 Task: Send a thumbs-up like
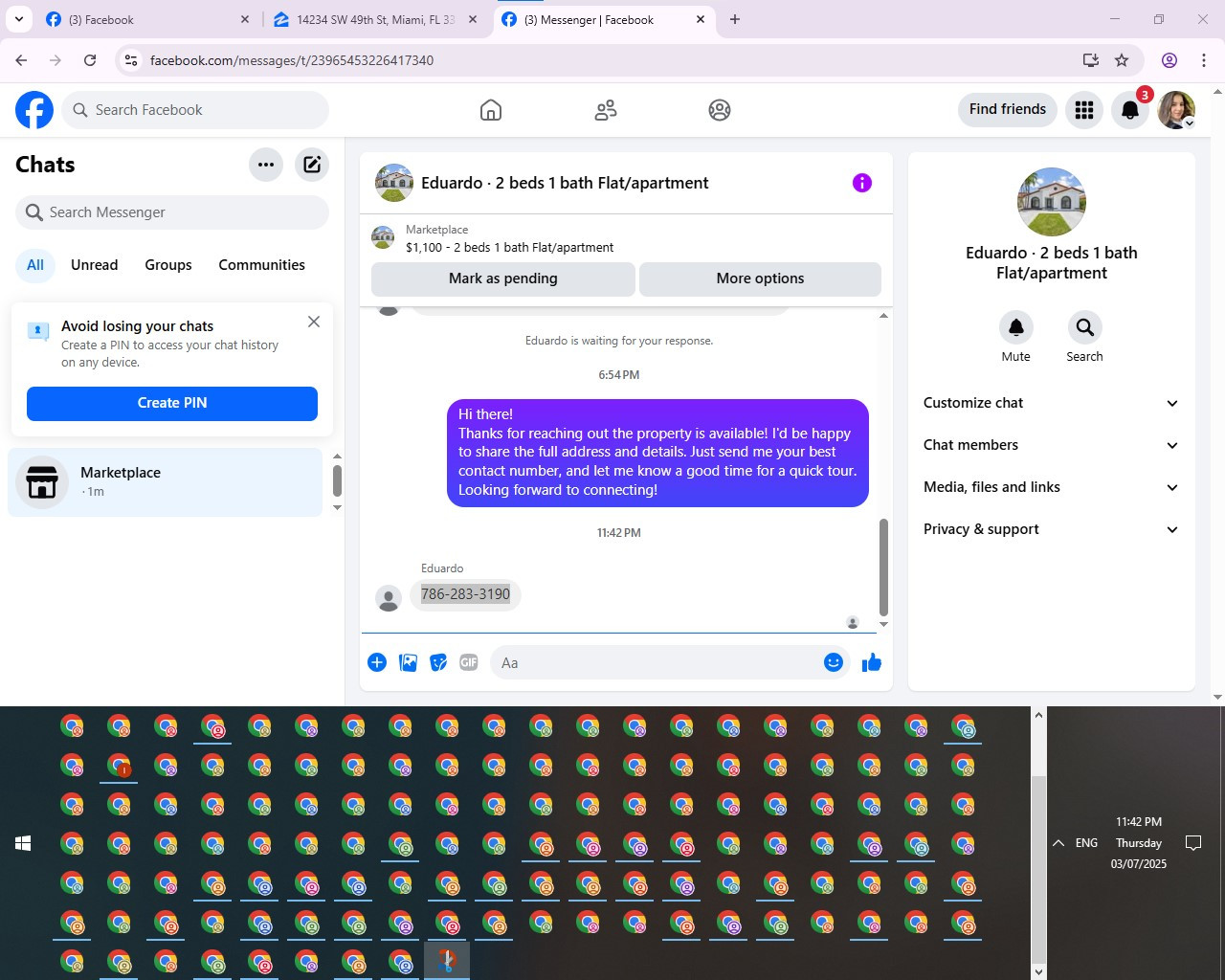[x=872, y=662]
